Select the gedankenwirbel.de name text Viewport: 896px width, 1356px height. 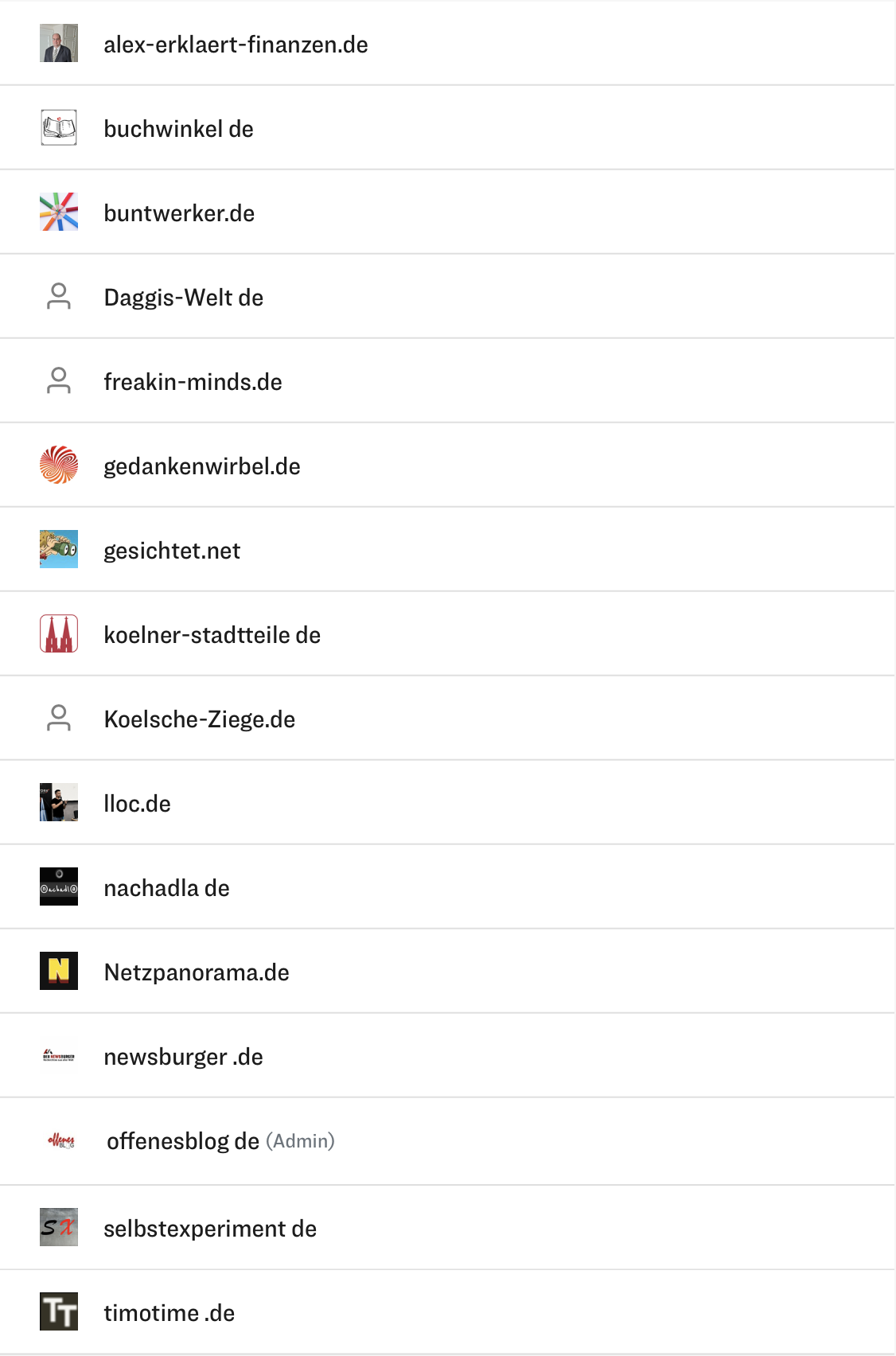tap(202, 466)
